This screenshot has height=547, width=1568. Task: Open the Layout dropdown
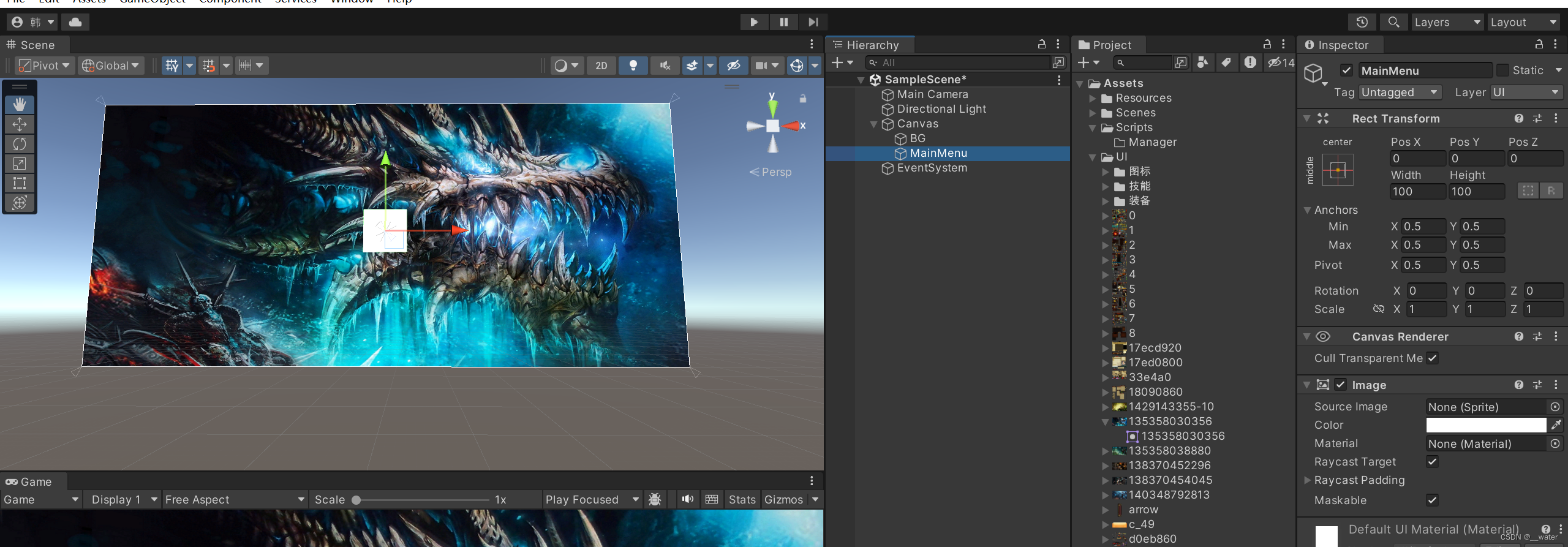(x=1523, y=22)
